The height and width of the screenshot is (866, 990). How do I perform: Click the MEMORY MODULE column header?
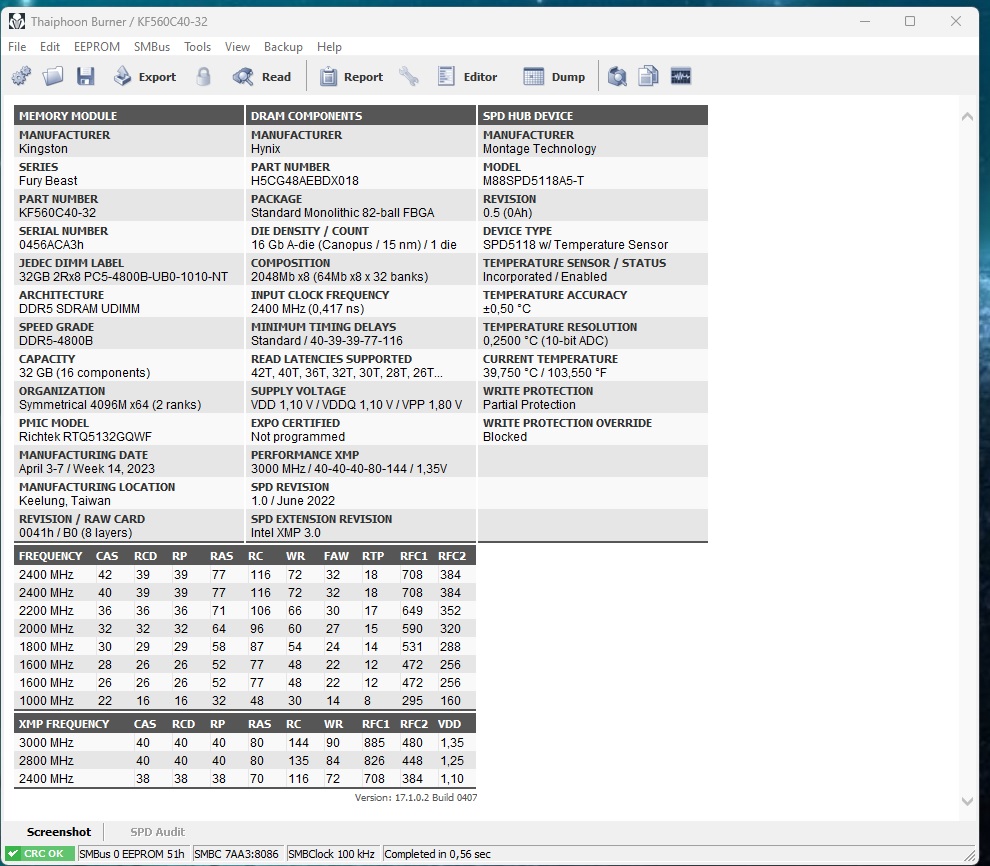click(129, 116)
